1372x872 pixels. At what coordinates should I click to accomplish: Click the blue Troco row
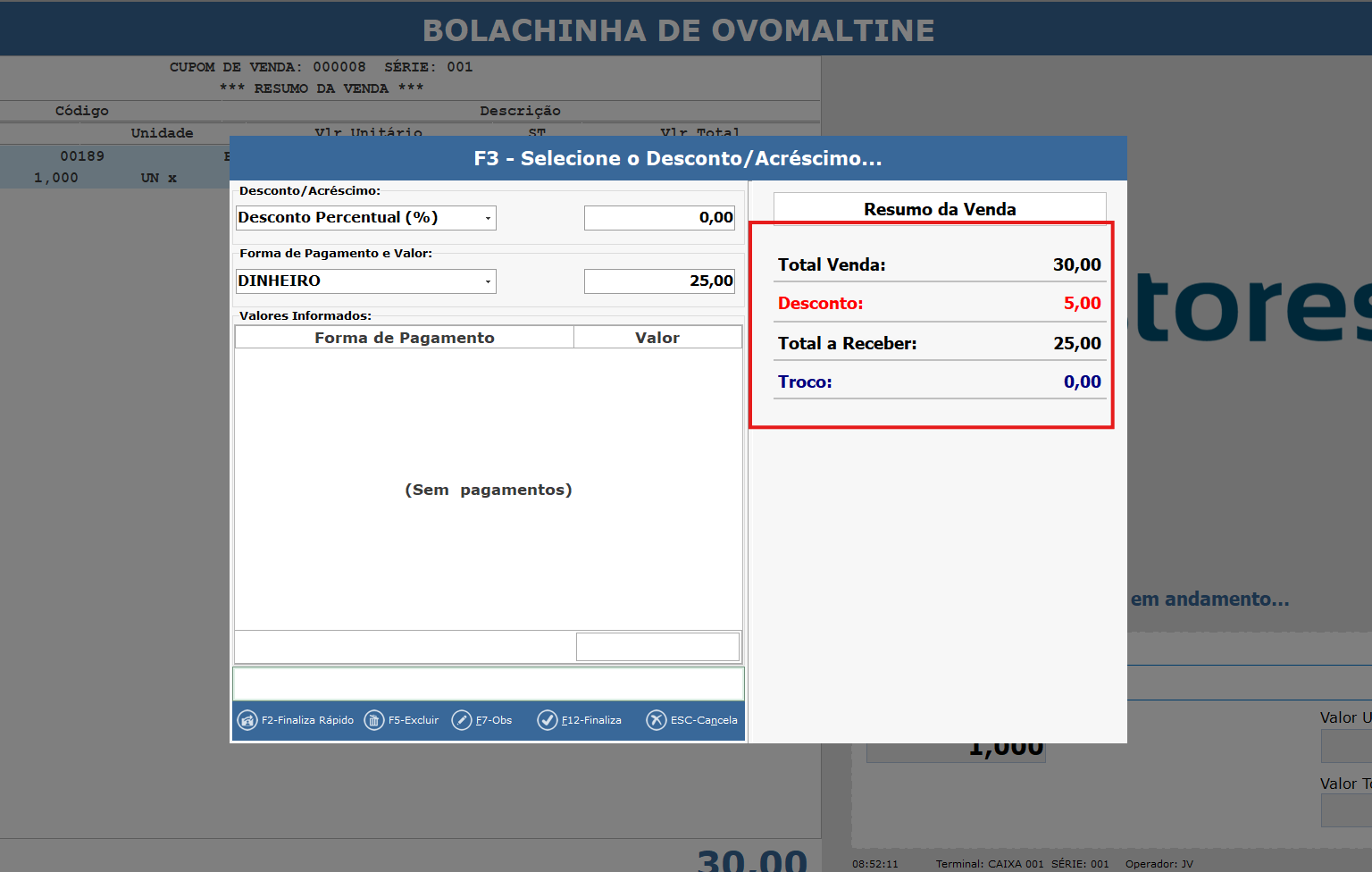coord(939,382)
